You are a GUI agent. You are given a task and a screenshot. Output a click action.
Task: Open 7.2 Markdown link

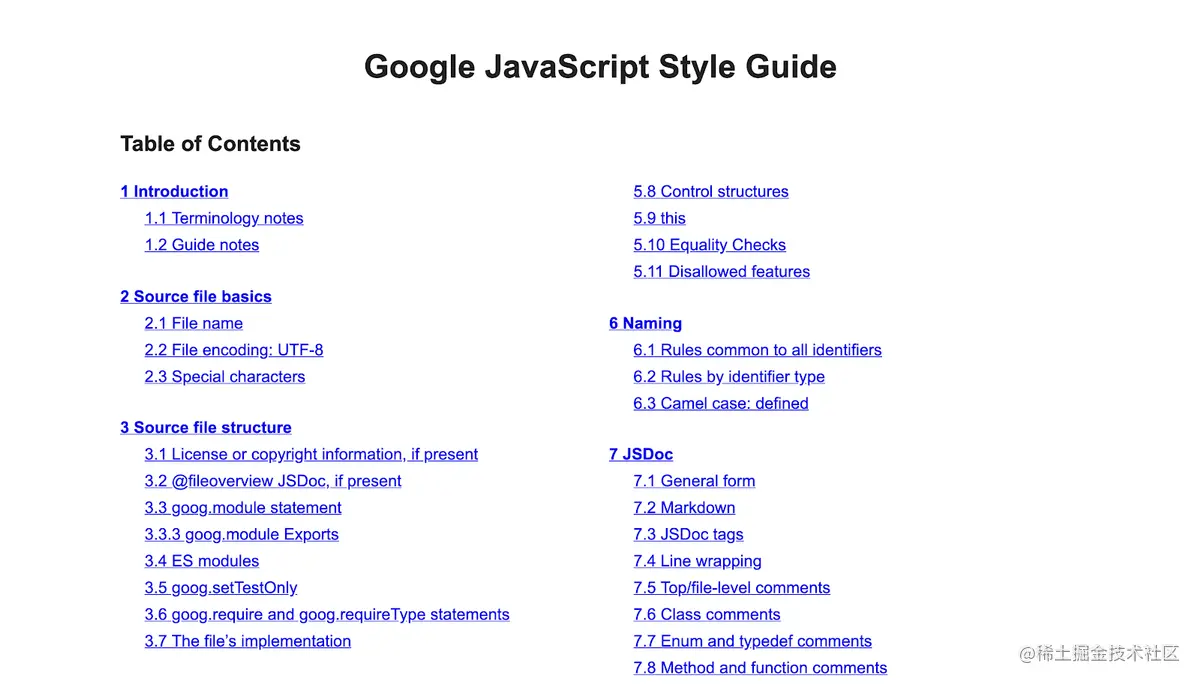(x=684, y=508)
